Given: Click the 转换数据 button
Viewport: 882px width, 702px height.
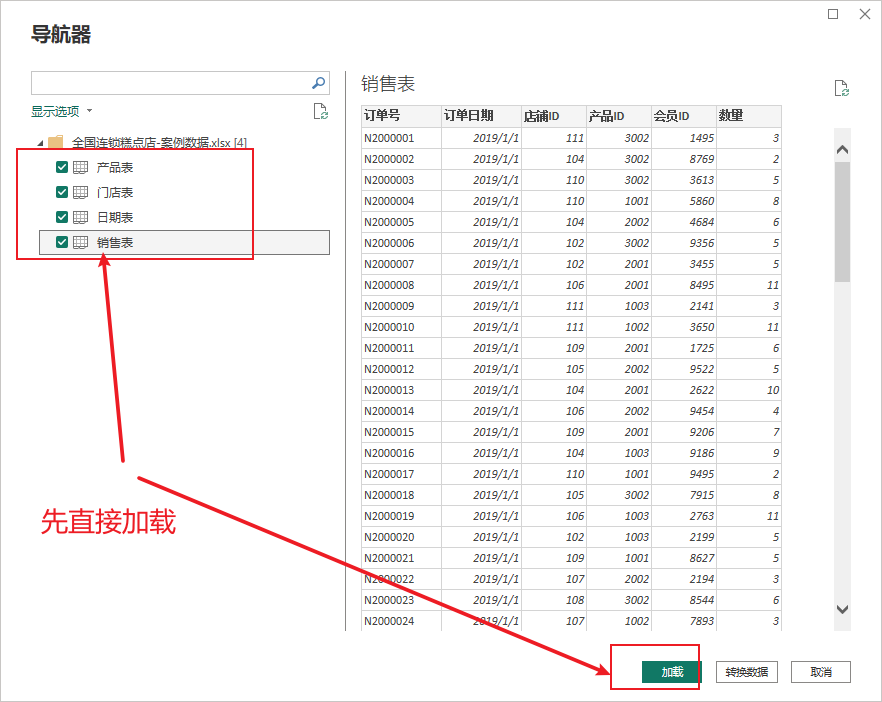Looking at the screenshot, I should coord(746,672).
